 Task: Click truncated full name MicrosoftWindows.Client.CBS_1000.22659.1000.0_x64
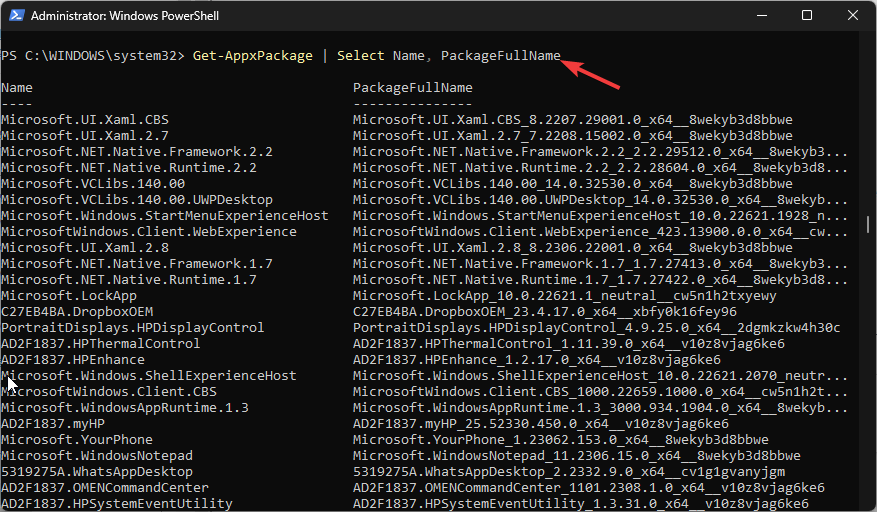pyautogui.click(x=600, y=392)
